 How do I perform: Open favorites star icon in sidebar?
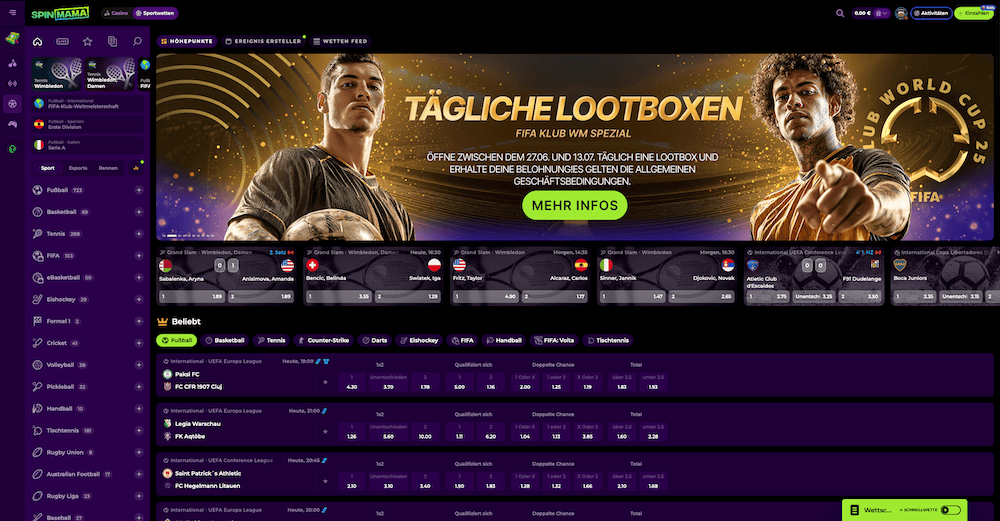[x=87, y=41]
